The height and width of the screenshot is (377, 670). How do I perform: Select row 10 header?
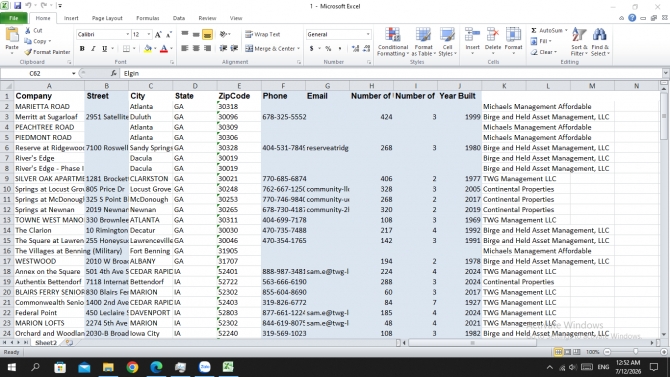click(6, 189)
